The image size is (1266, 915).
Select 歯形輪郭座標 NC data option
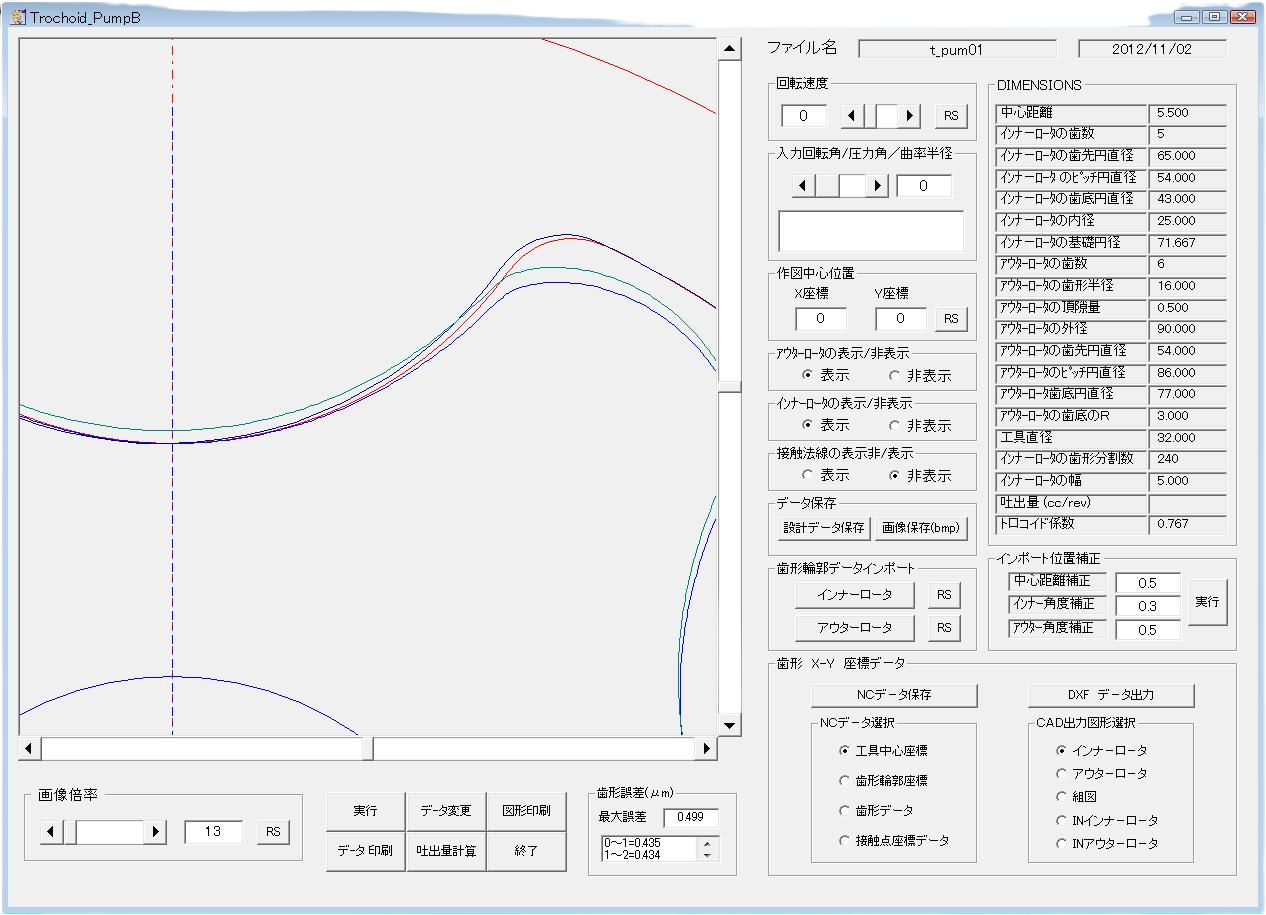pos(846,781)
